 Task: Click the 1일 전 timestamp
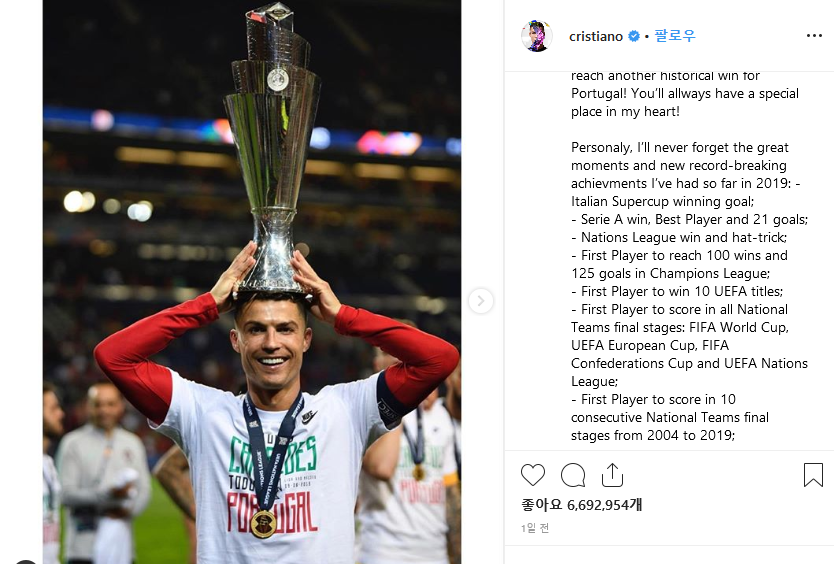coord(535,528)
